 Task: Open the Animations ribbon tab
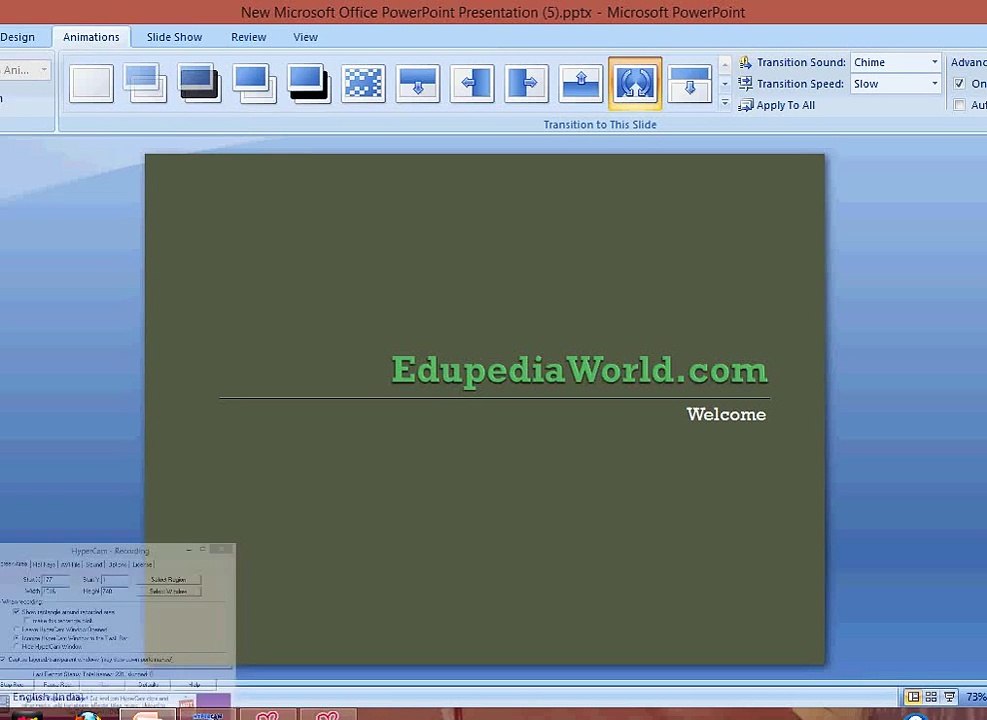[x=91, y=37]
